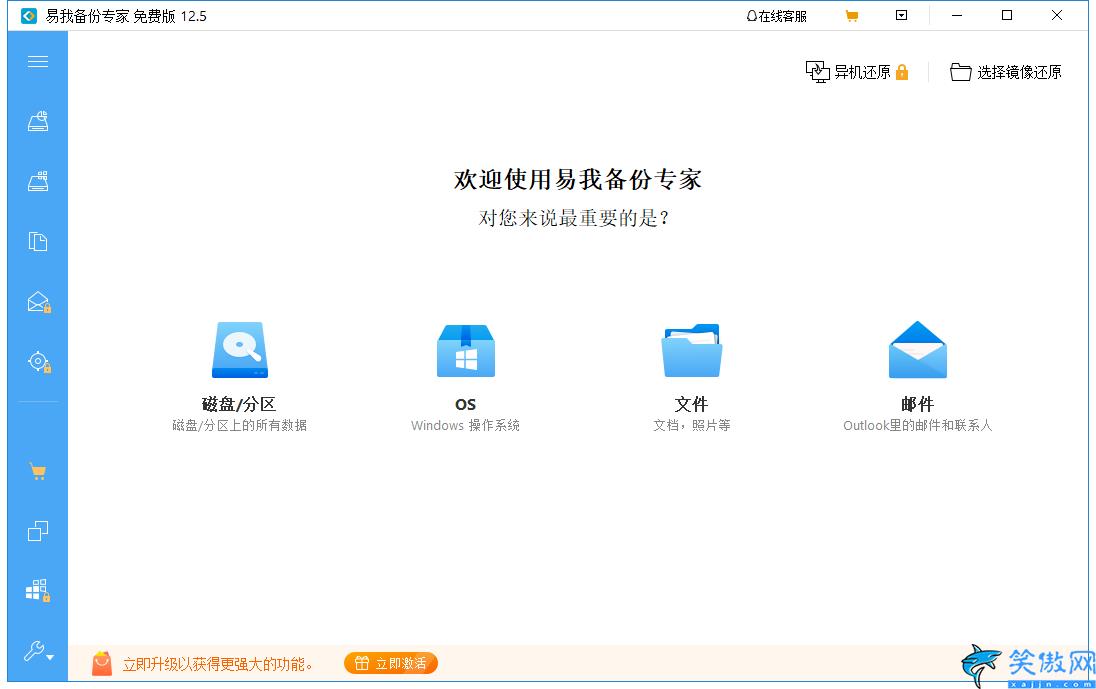Click the upgrade shopping bag icon

coord(102,664)
